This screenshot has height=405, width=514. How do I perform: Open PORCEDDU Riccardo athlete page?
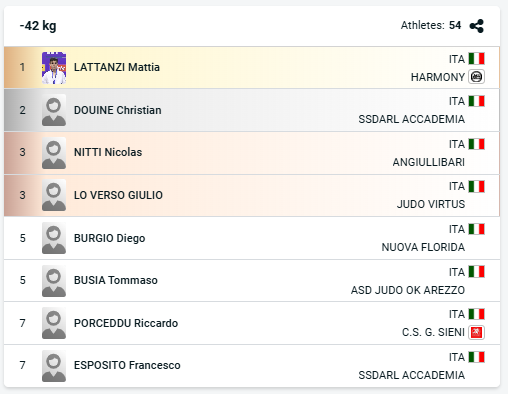point(126,323)
